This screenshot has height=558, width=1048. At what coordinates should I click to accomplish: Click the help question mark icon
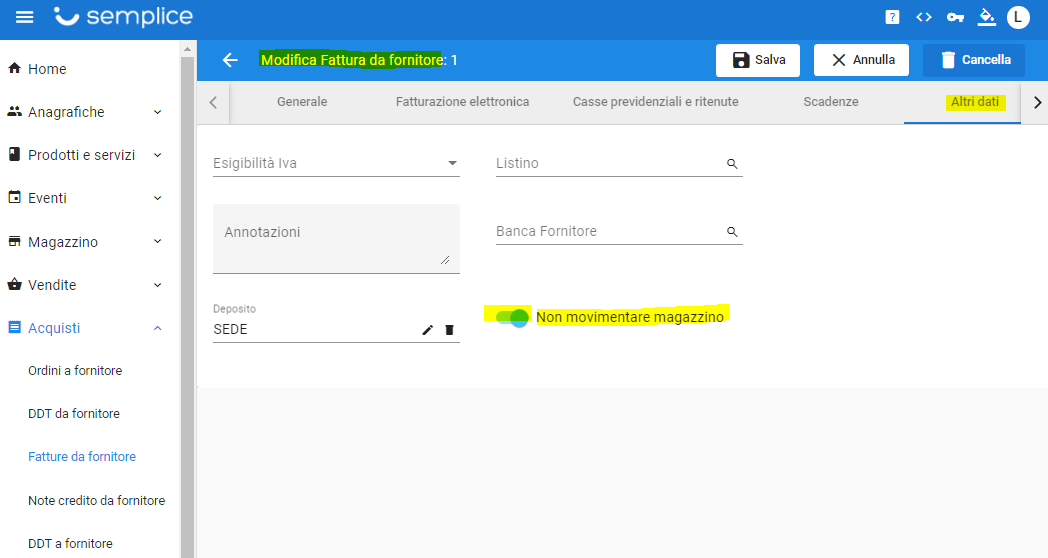pyautogui.click(x=892, y=17)
